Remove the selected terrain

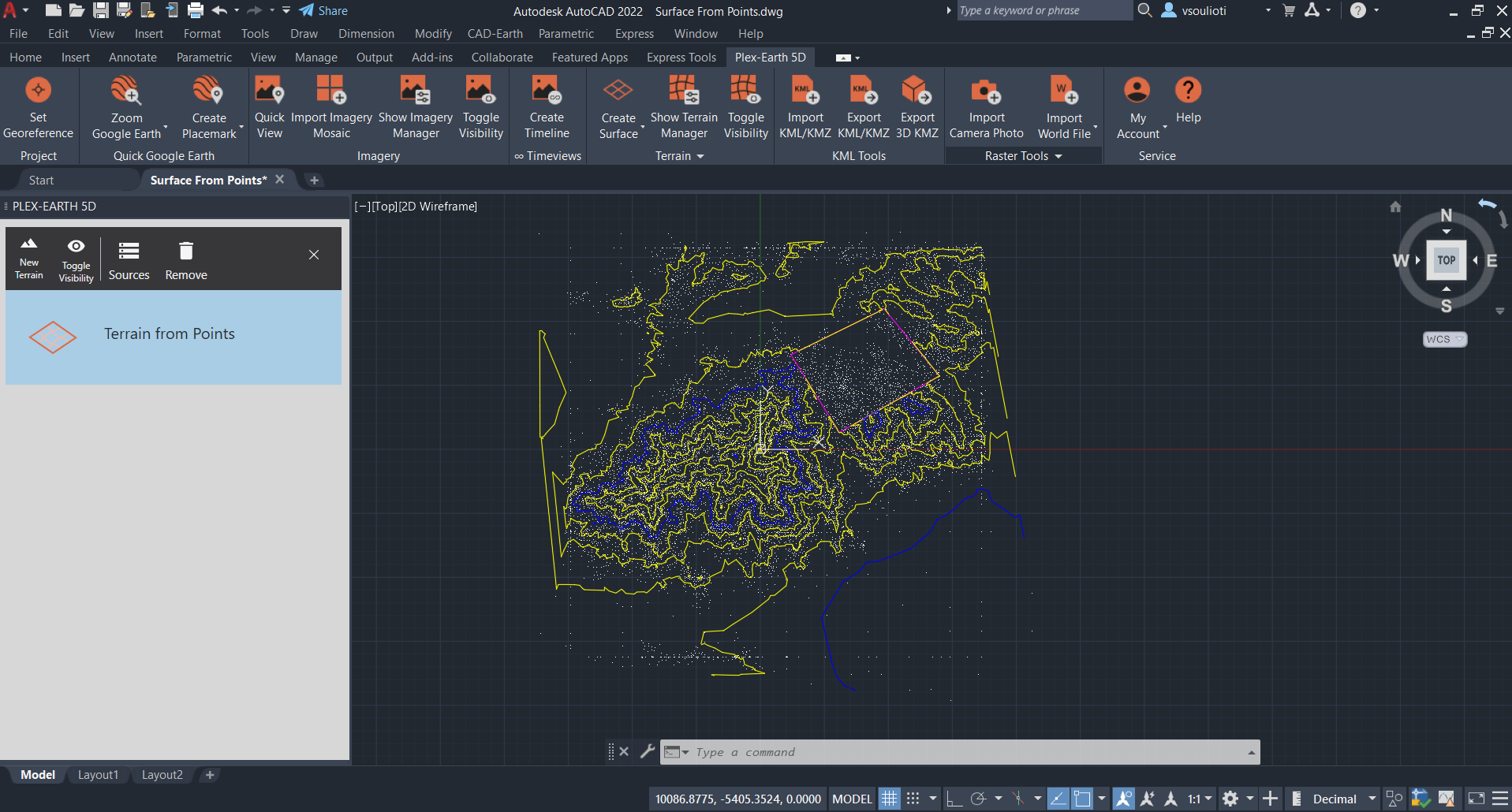pos(186,261)
